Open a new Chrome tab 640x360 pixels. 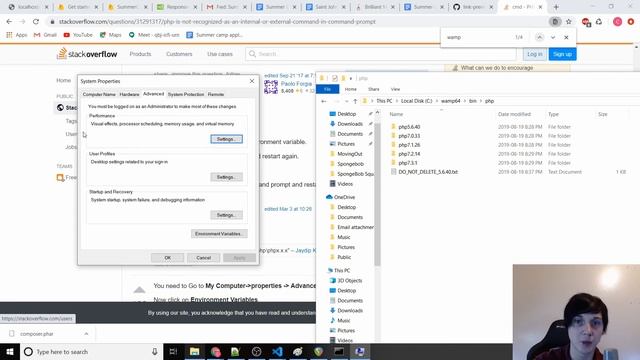click(x=556, y=7)
